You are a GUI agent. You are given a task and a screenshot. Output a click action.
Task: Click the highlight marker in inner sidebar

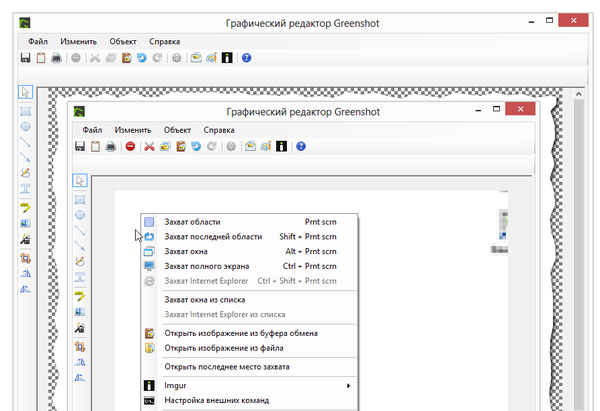coord(80,296)
